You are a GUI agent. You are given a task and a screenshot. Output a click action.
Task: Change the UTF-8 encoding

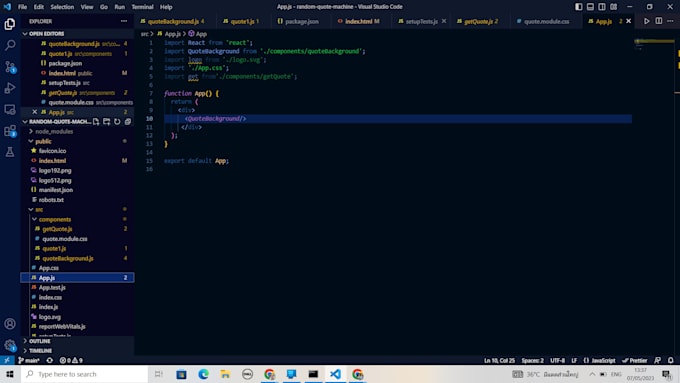click(x=558, y=360)
